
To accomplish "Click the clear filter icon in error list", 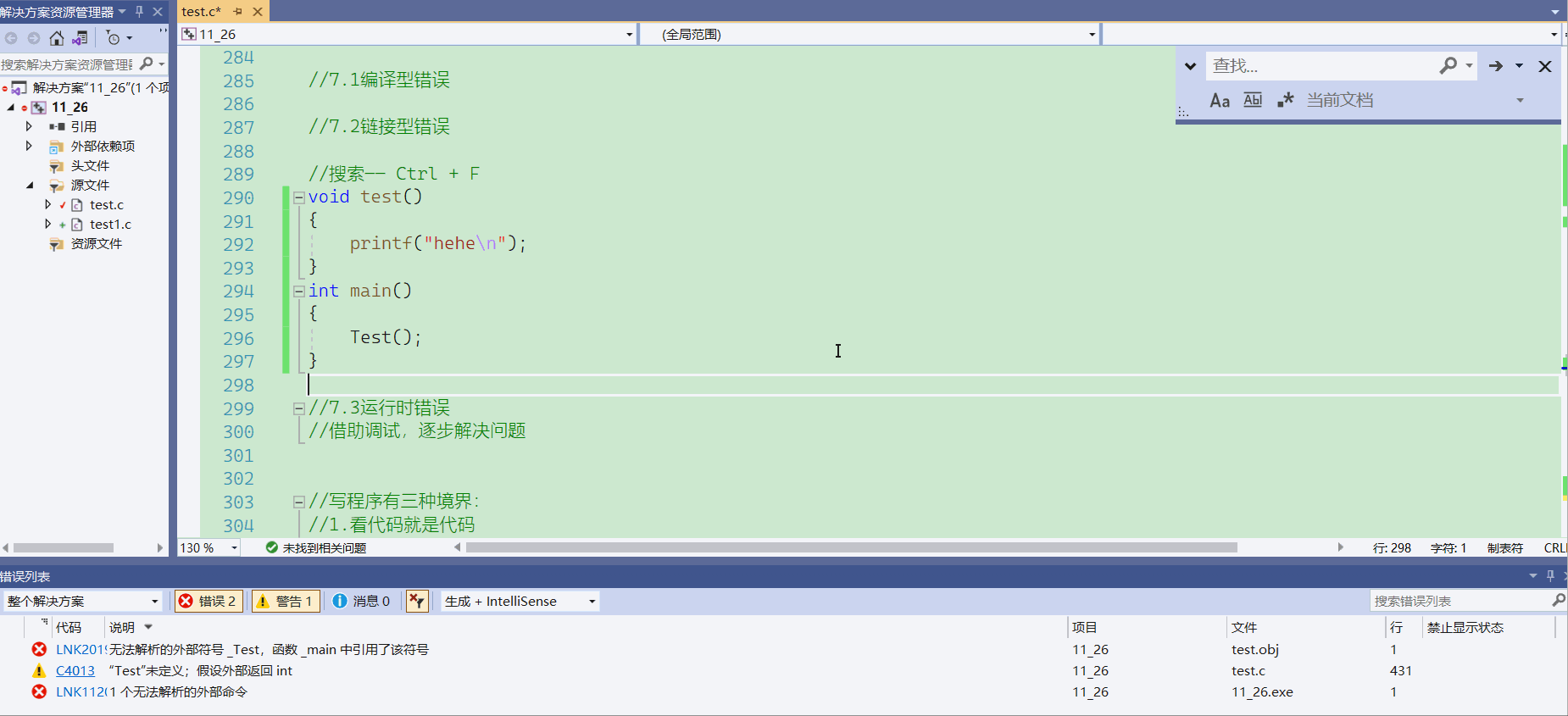I will coord(416,601).
